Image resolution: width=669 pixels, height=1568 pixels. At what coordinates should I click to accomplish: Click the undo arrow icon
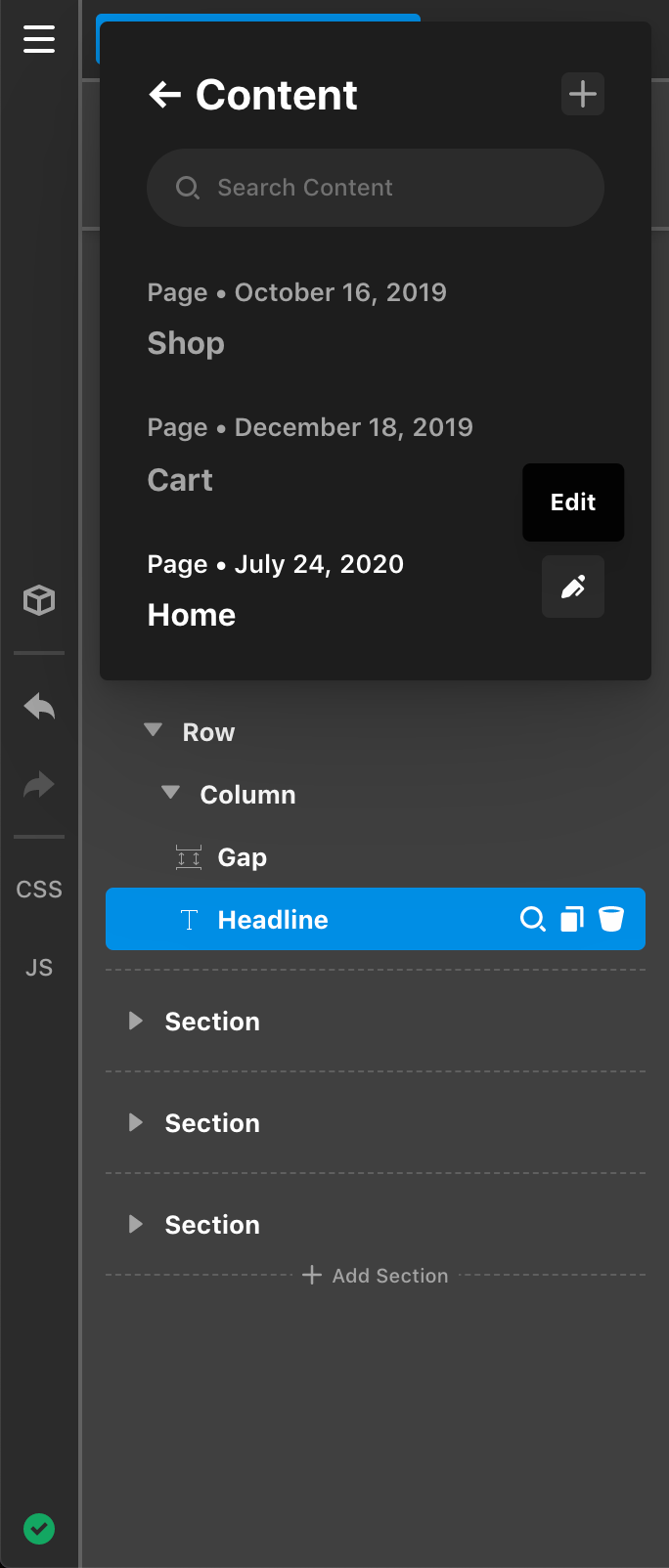coord(39,706)
